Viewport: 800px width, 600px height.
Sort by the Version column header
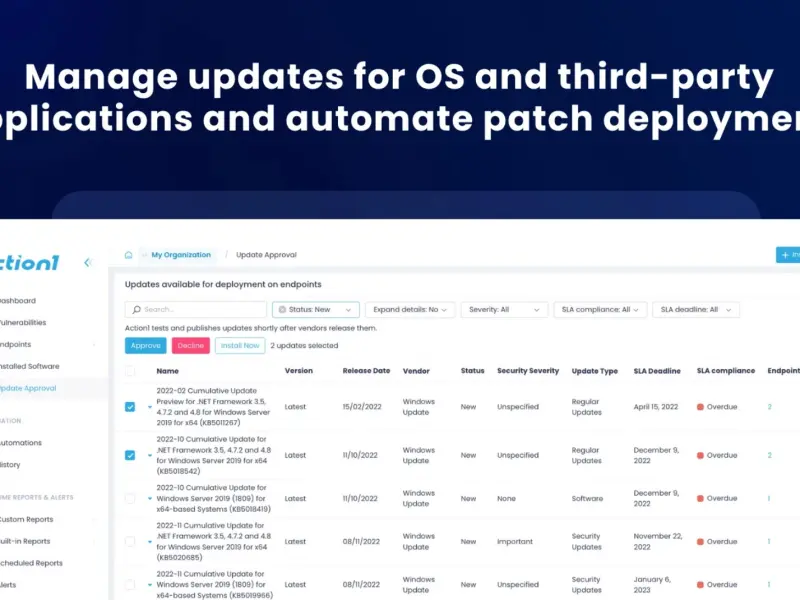click(x=299, y=371)
